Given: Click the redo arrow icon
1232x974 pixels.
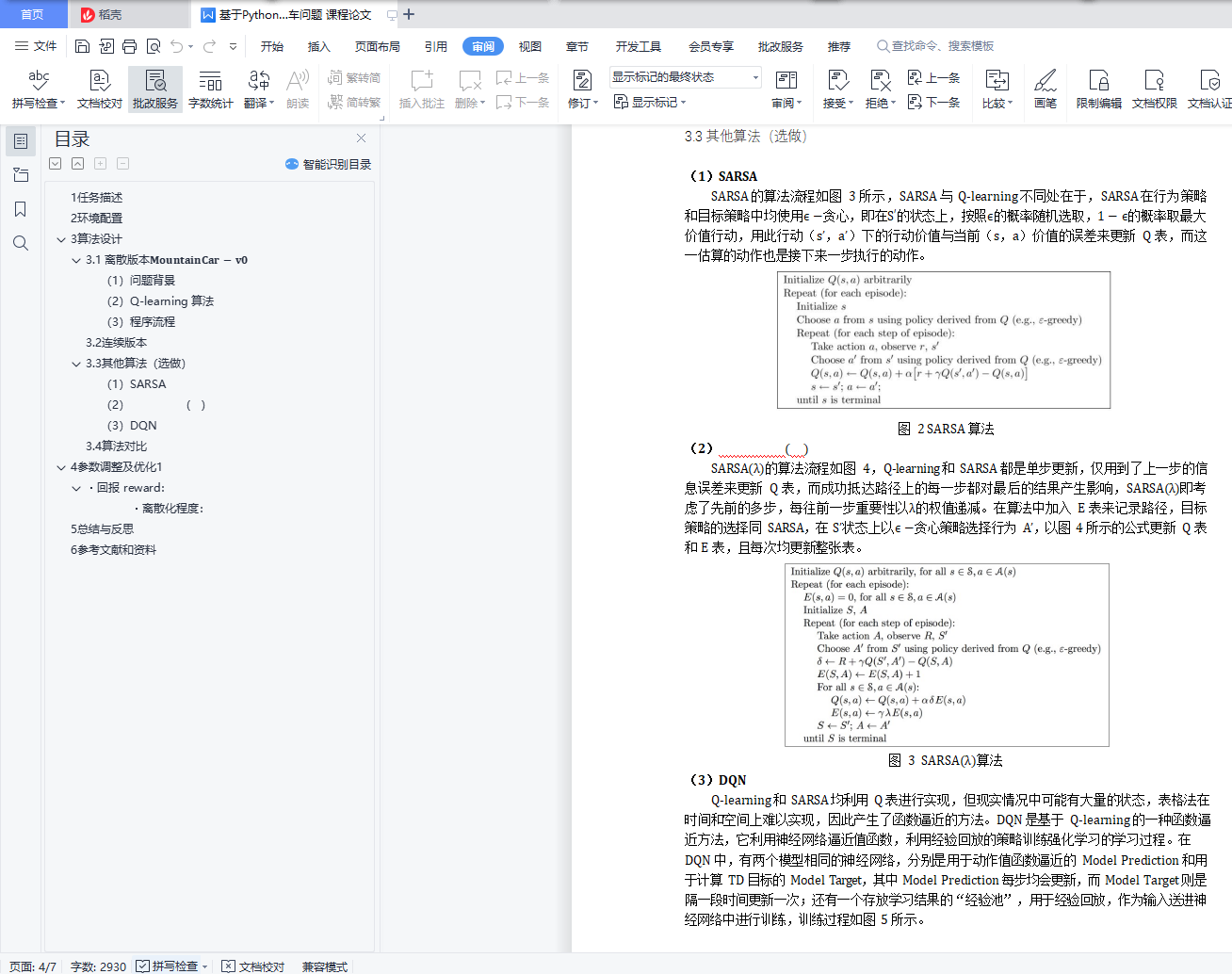Looking at the screenshot, I should 209,46.
